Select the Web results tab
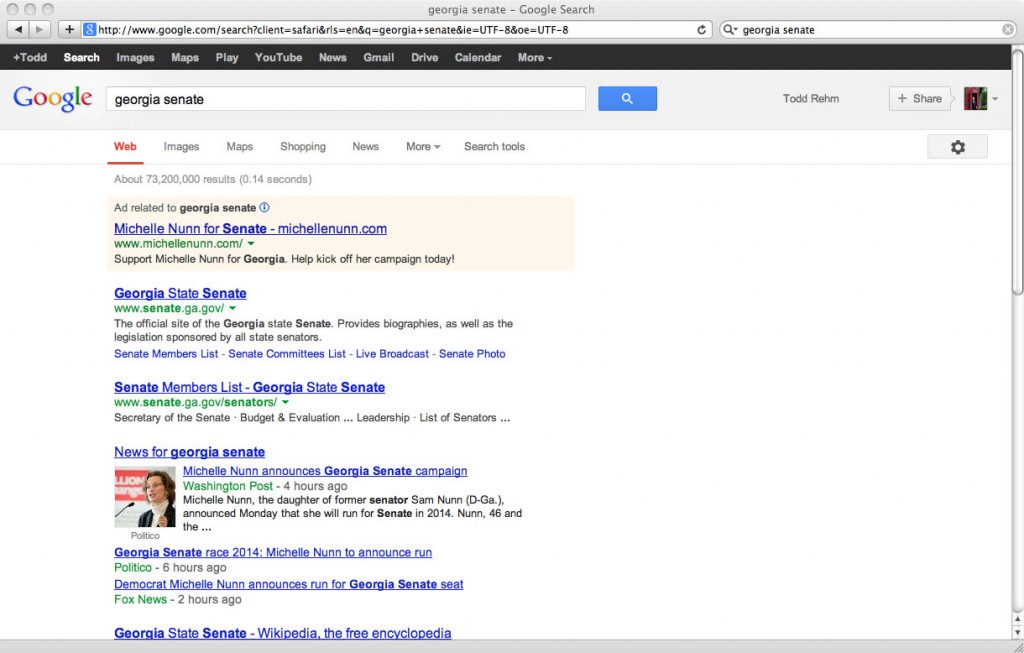 [125, 146]
